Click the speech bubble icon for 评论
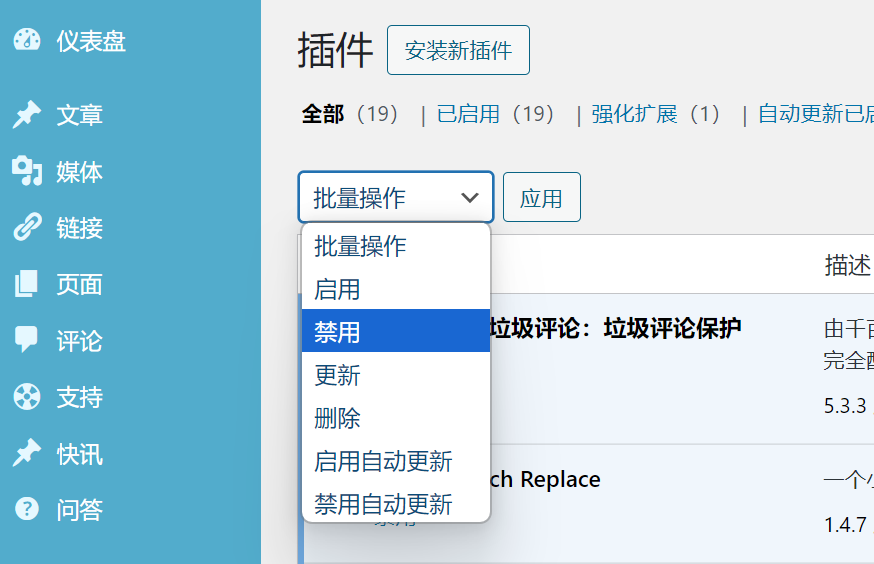This screenshot has height=564, width=874. tap(27, 341)
